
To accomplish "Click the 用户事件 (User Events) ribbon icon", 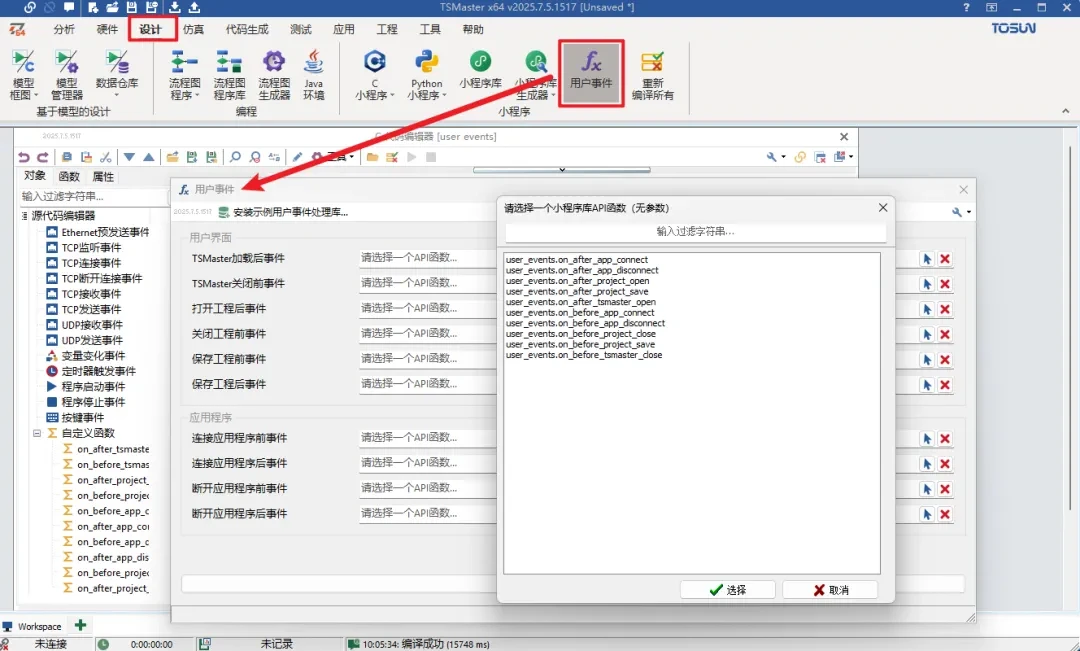I will (591, 72).
